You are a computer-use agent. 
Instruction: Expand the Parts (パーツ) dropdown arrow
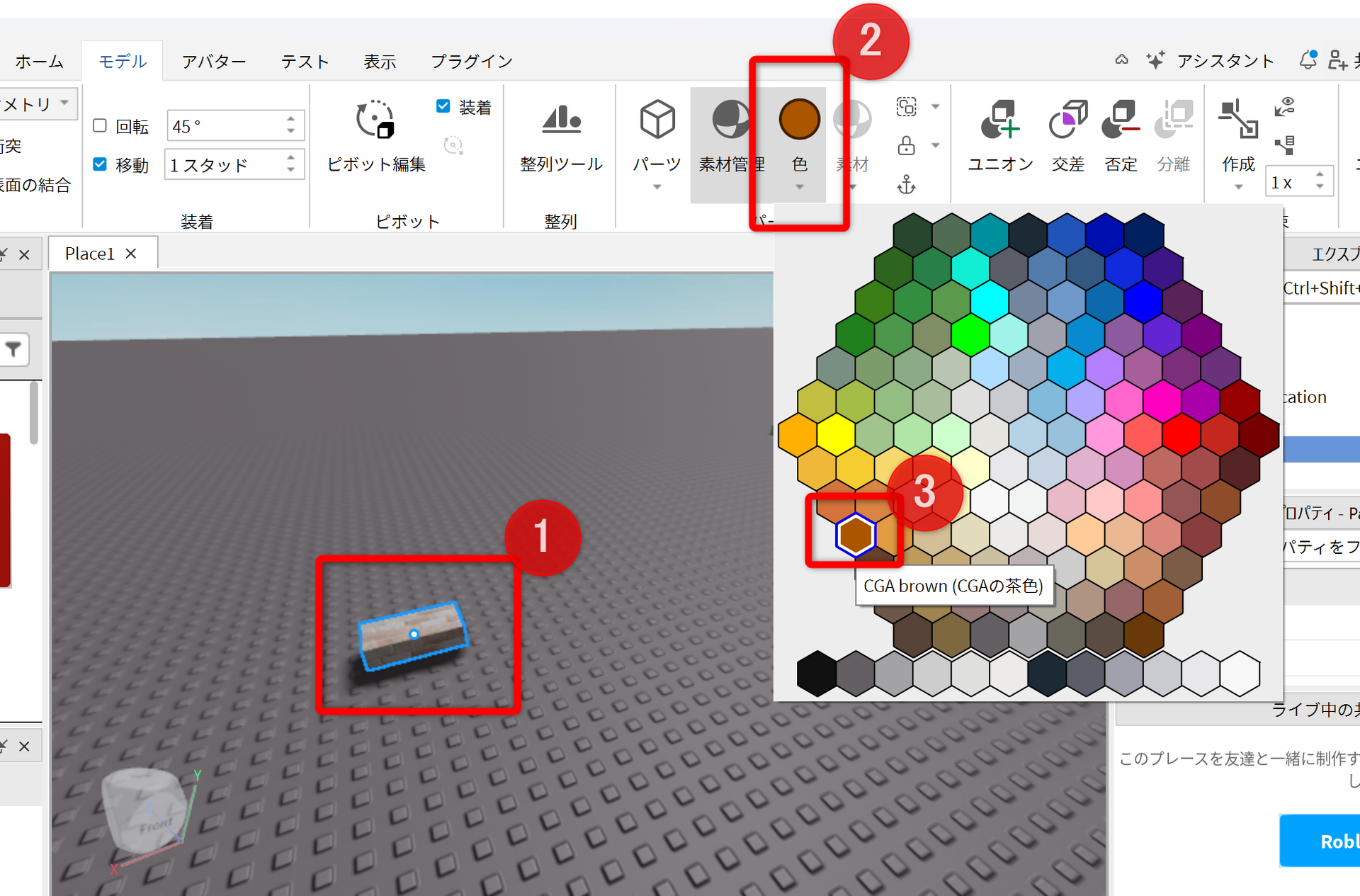point(657,187)
